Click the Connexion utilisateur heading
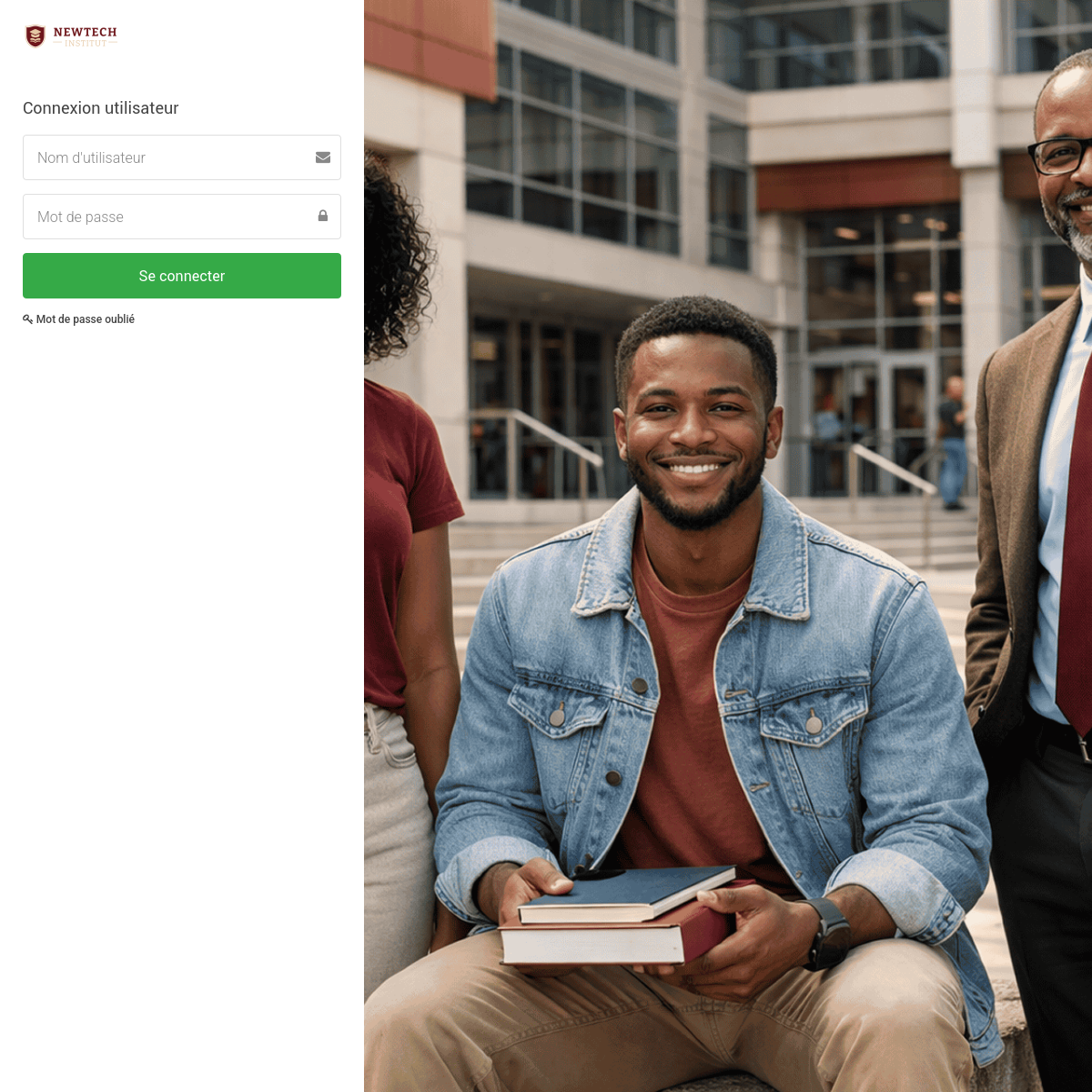Viewport: 1092px width, 1092px height. coord(101,108)
